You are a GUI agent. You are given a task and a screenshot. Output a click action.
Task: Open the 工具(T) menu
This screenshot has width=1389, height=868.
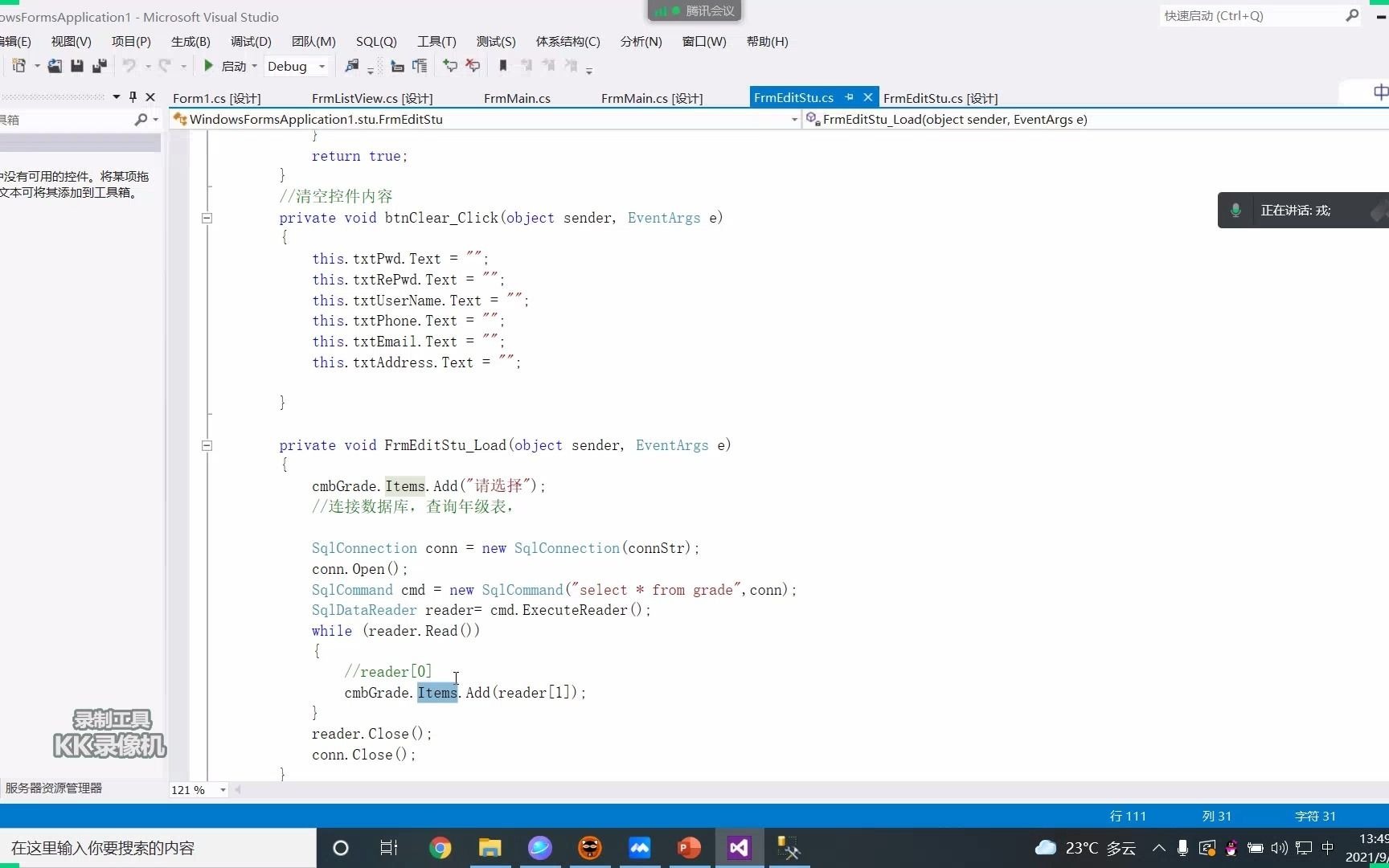click(436, 42)
